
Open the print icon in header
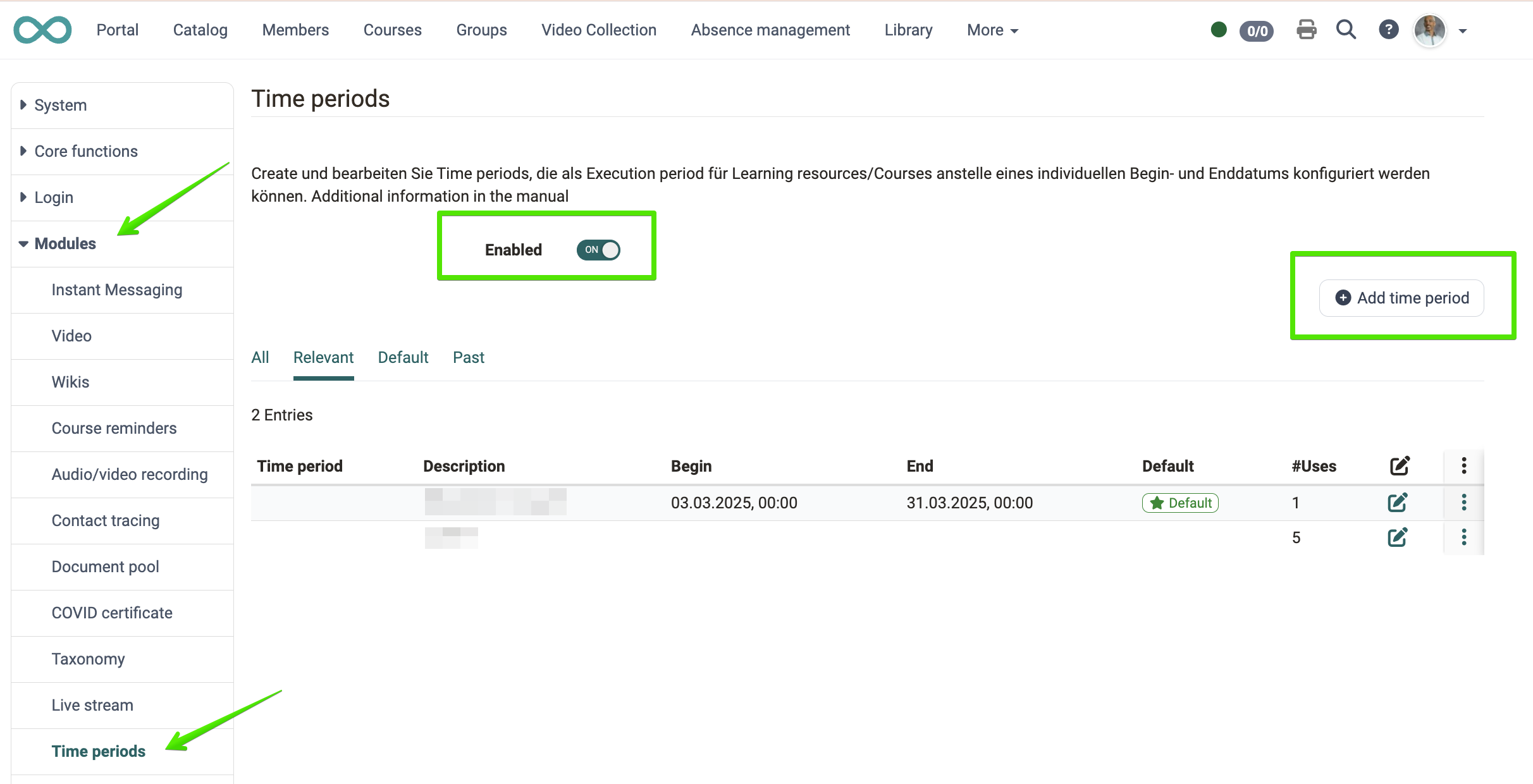pyautogui.click(x=1306, y=30)
